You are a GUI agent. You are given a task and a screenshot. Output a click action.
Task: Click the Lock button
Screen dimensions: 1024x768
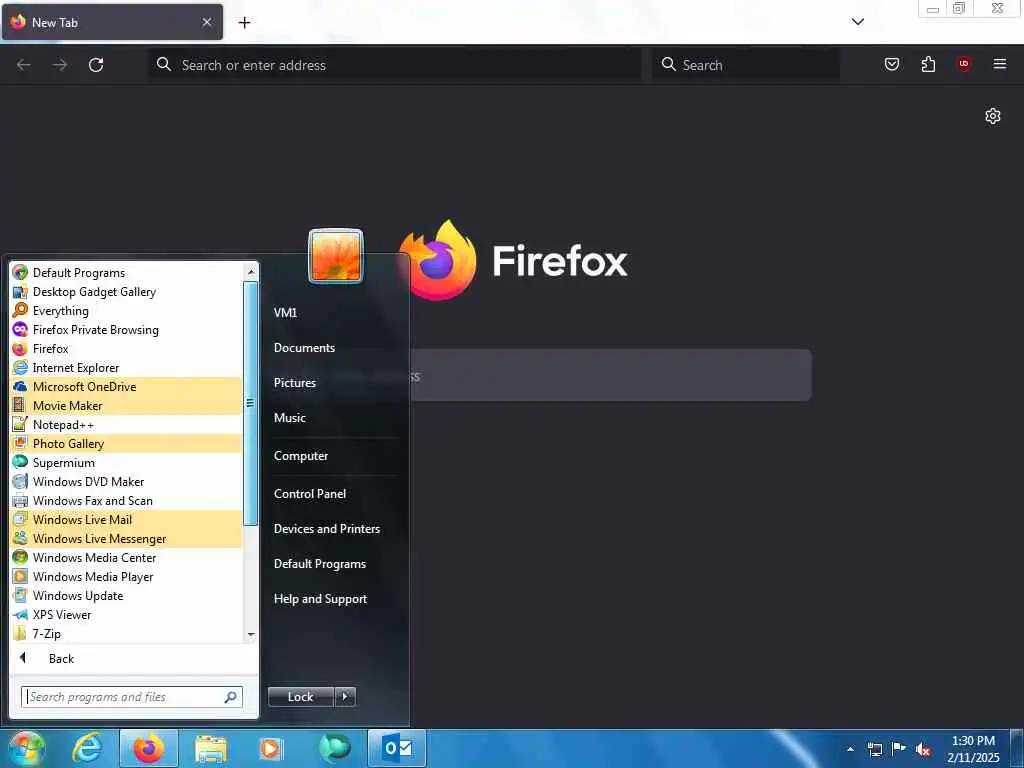click(x=300, y=696)
